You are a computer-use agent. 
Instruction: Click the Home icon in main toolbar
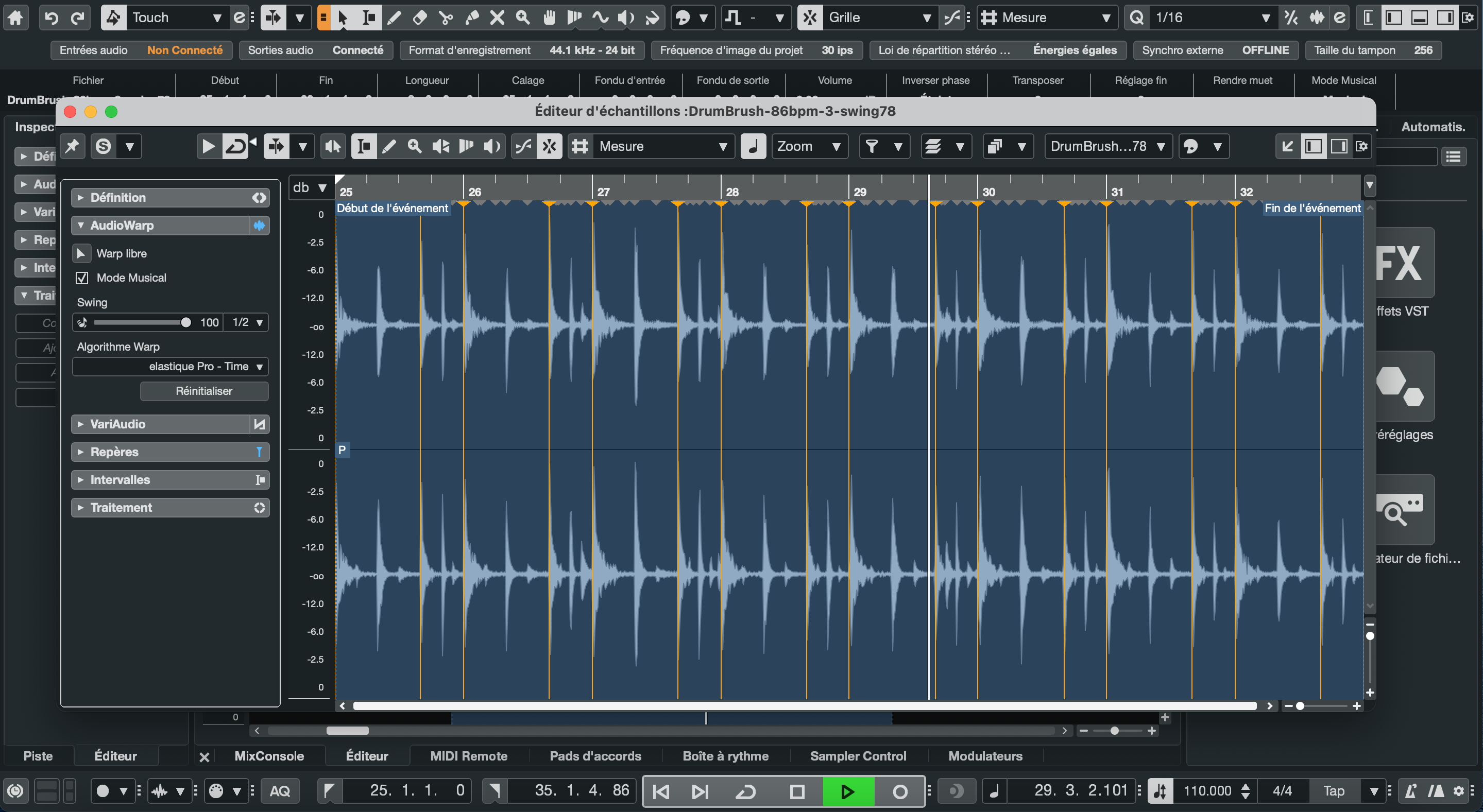(x=15, y=18)
